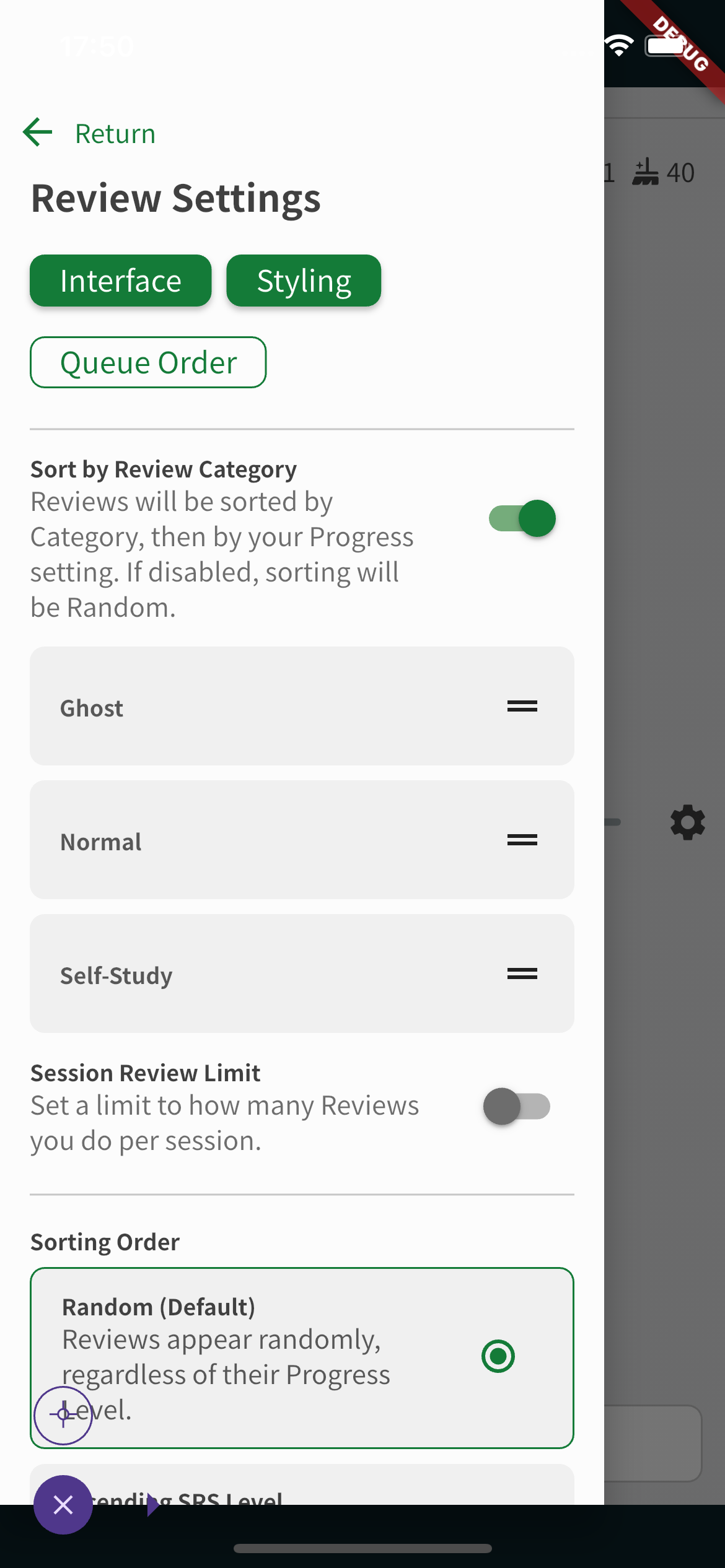Tap the back arrow icon
This screenshot has width=725, height=1568.
38,133
